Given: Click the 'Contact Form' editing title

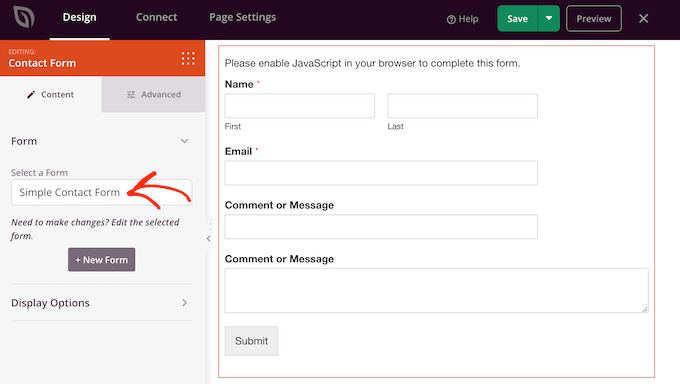Looking at the screenshot, I should point(42,63).
